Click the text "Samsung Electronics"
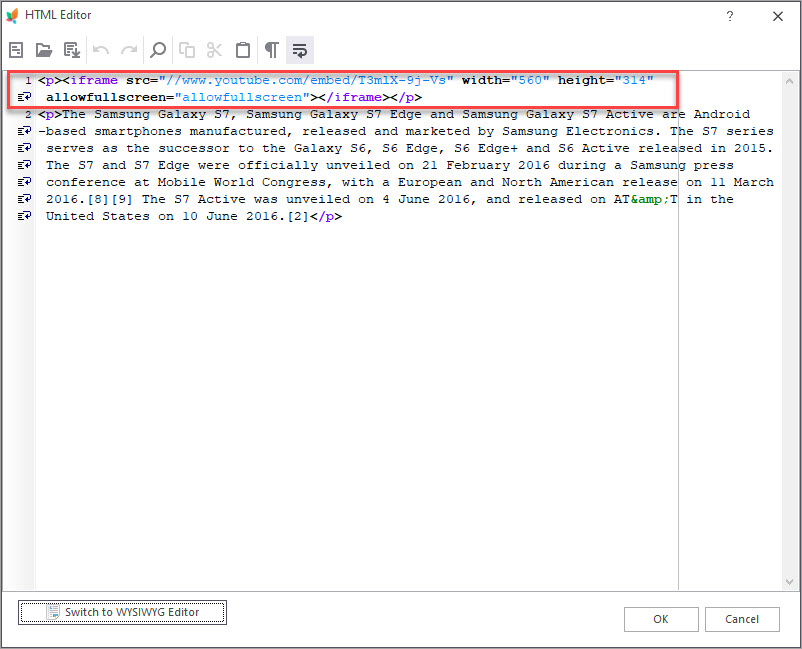The image size is (802, 649). pyautogui.click(x=578, y=131)
